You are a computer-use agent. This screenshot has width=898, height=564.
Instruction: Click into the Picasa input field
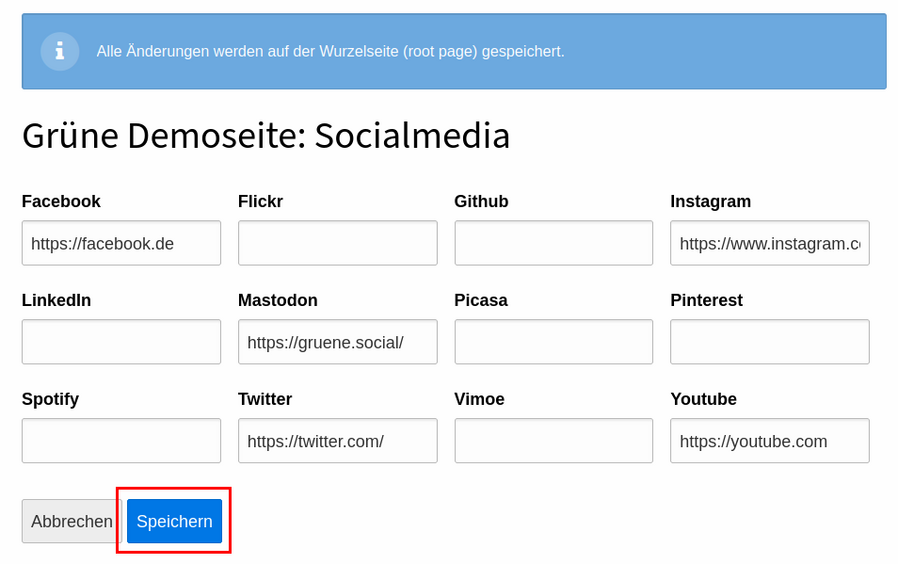(x=554, y=342)
